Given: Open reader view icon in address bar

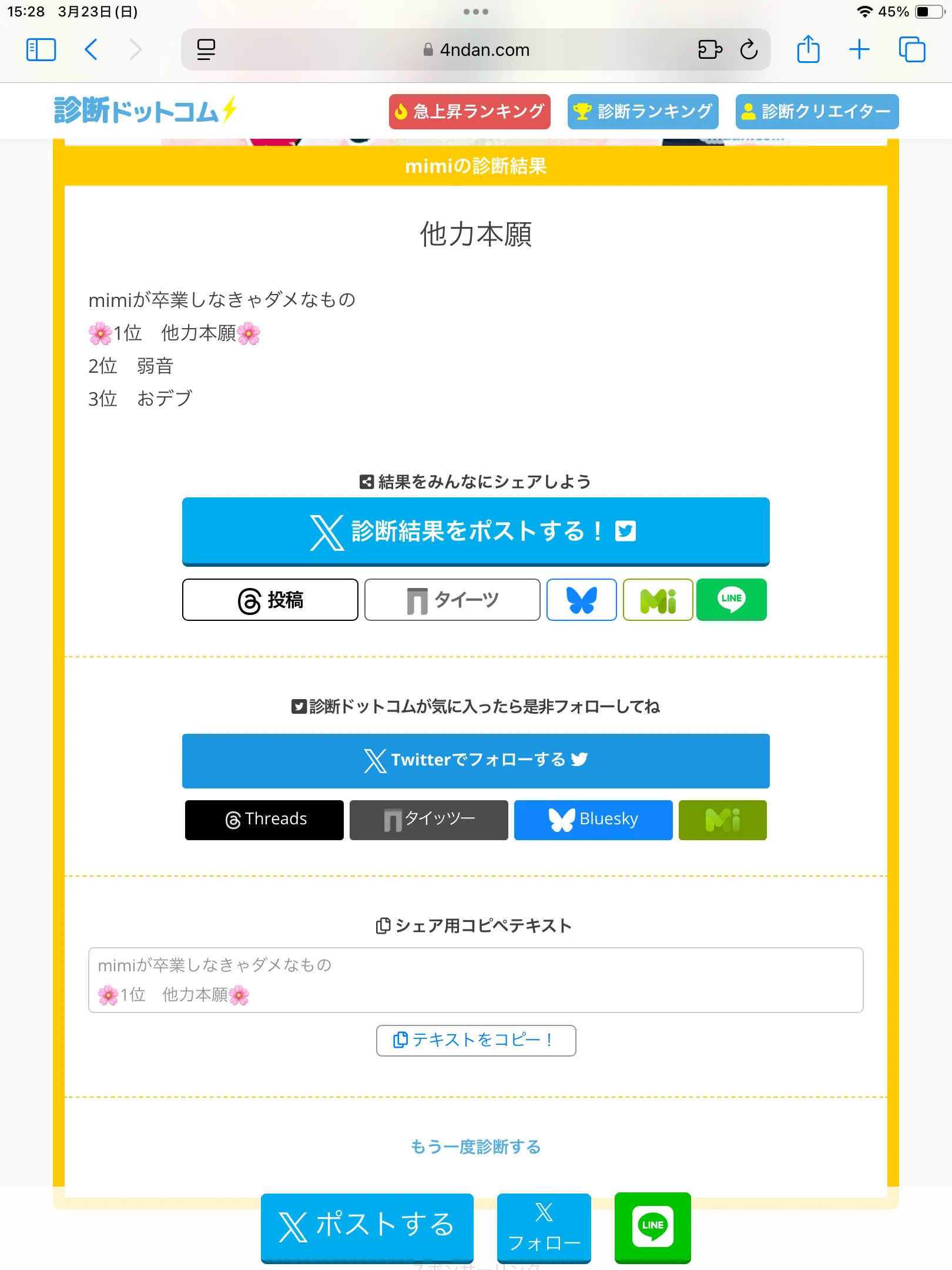Looking at the screenshot, I should [x=206, y=50].
